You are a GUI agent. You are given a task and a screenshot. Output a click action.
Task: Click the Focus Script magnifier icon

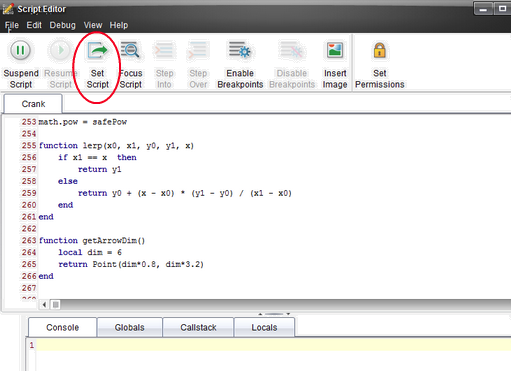tap(130, 51)
